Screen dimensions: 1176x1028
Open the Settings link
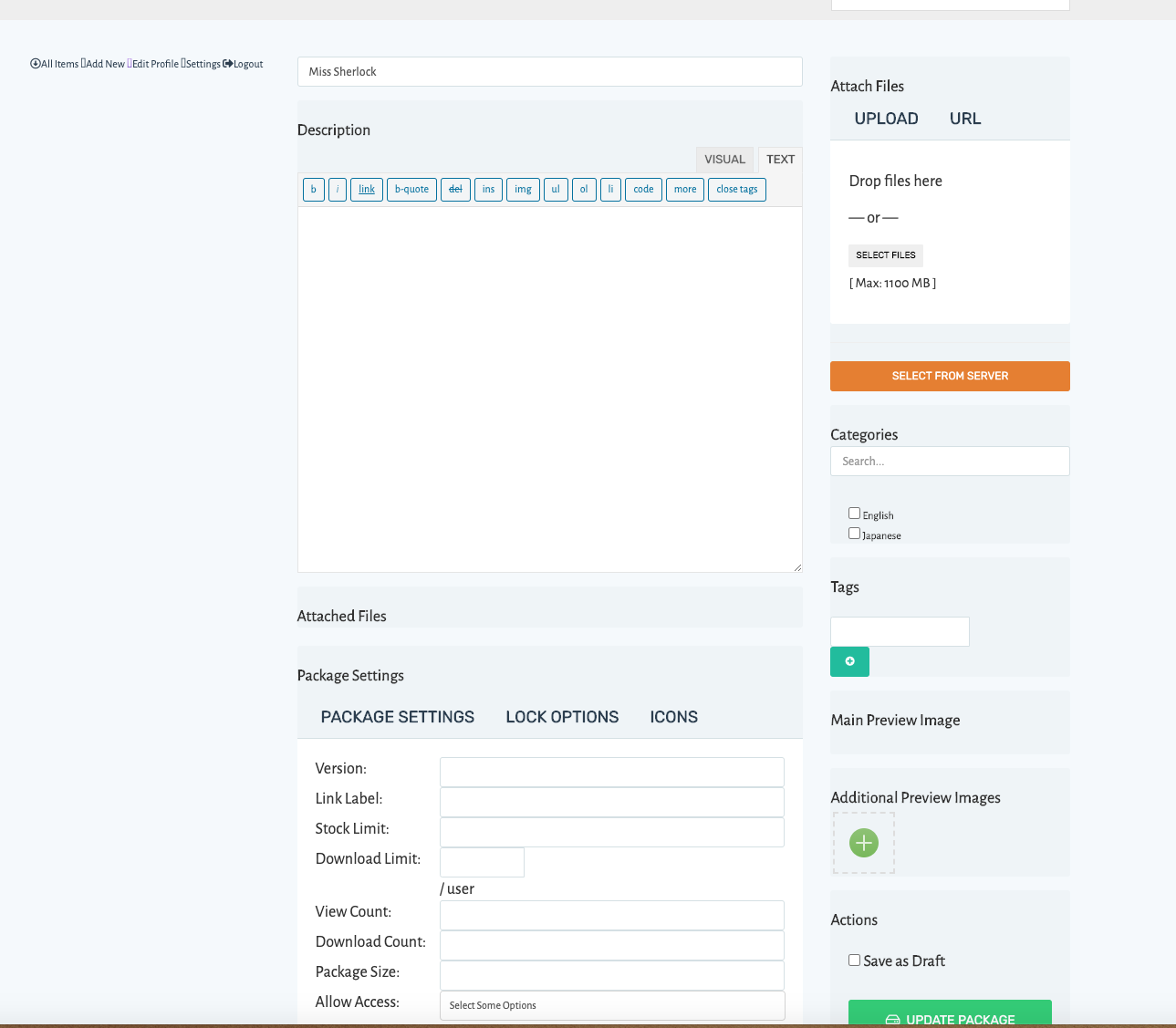pos(201,64)
